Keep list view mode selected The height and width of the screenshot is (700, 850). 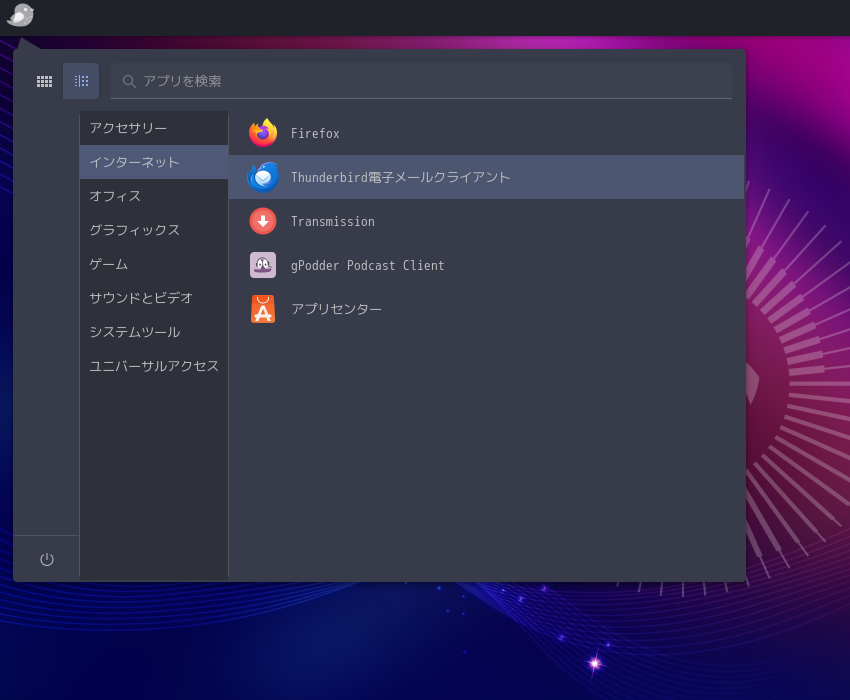click(81, 81)
